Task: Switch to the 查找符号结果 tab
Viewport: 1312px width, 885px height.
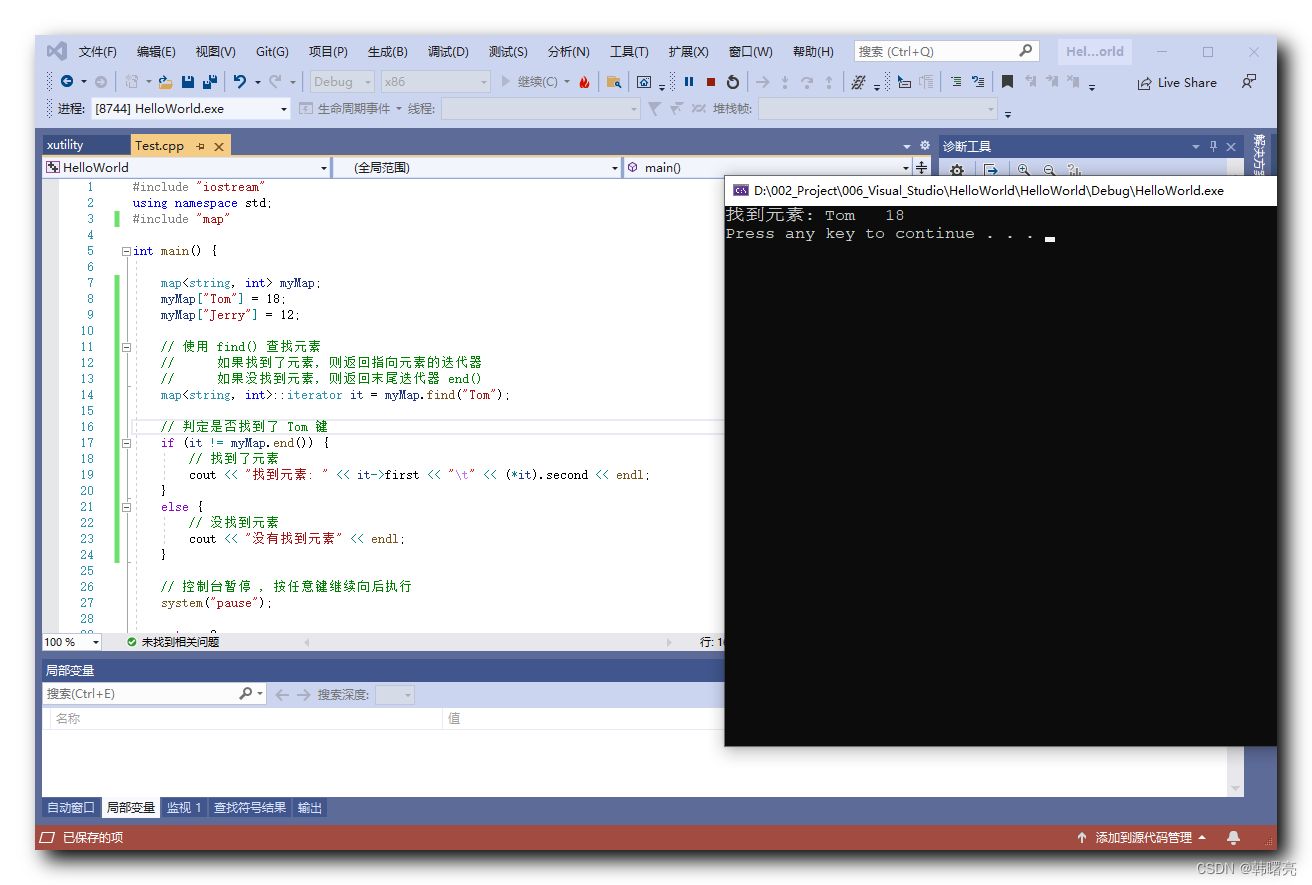Action: (x=250, y=808)
